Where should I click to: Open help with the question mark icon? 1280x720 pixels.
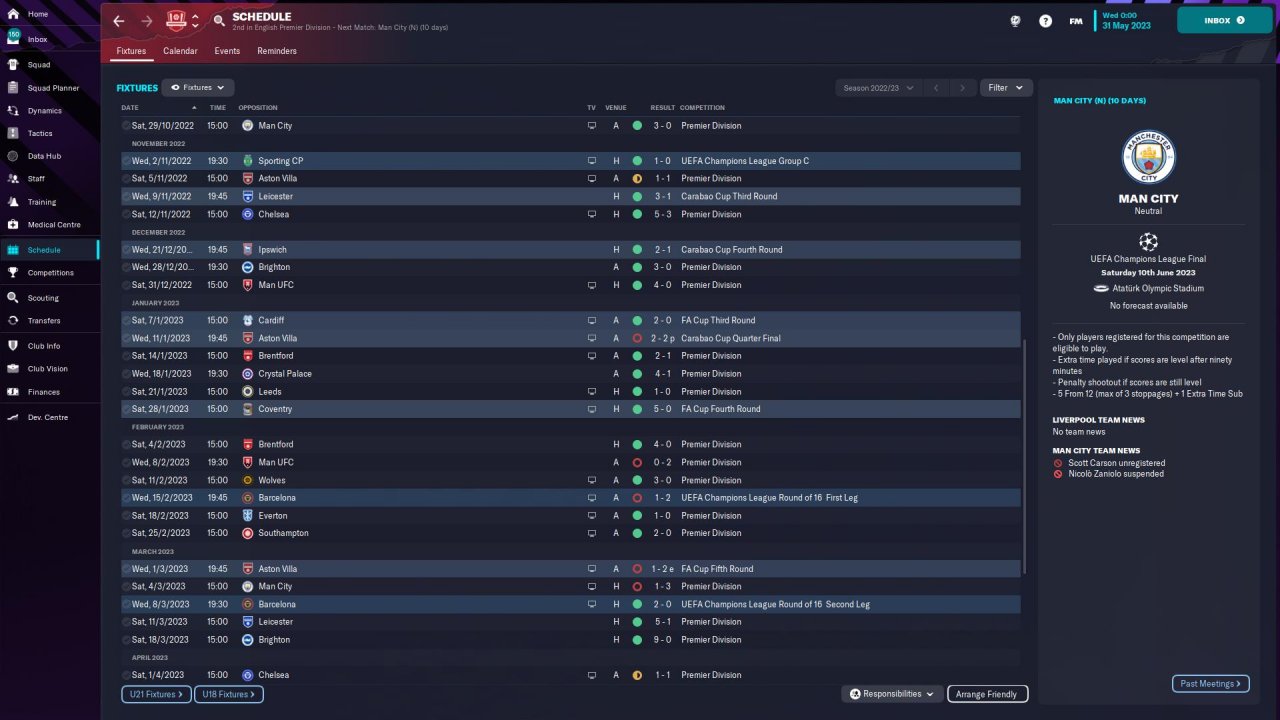click(x=1045, y=20)
